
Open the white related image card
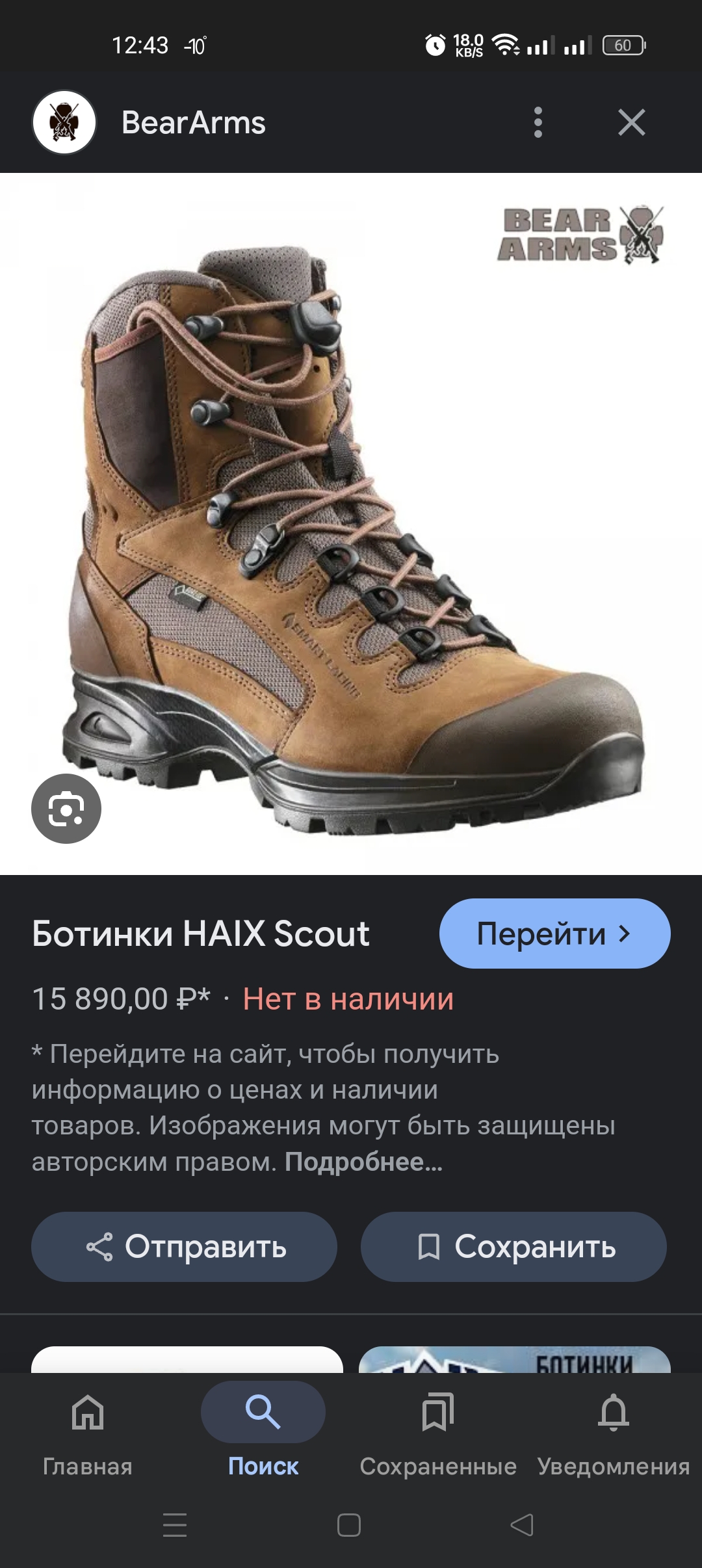point(187,1359)
